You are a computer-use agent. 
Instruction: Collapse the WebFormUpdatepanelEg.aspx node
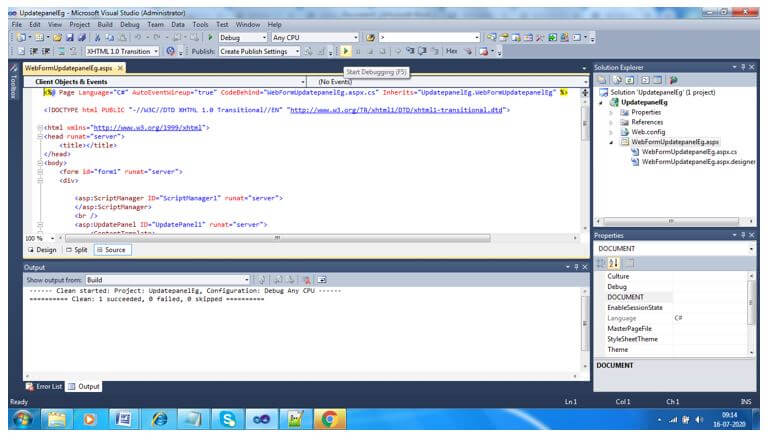(x=611, y=142)
